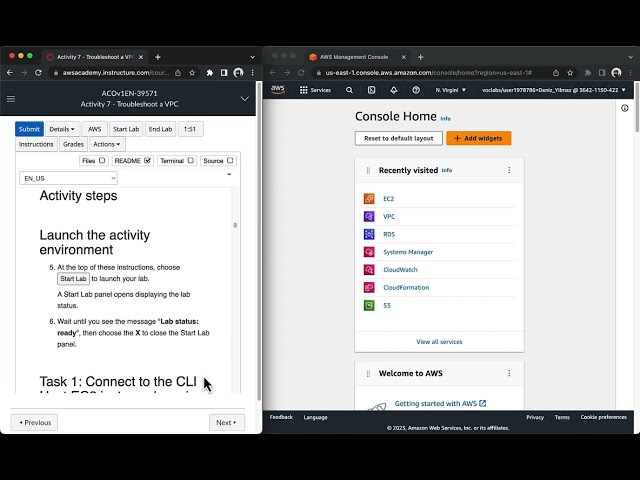The height and width of the screenshot is (480, 640).
Task: Open Recently visited widget options menu
Action: [509, 170]
